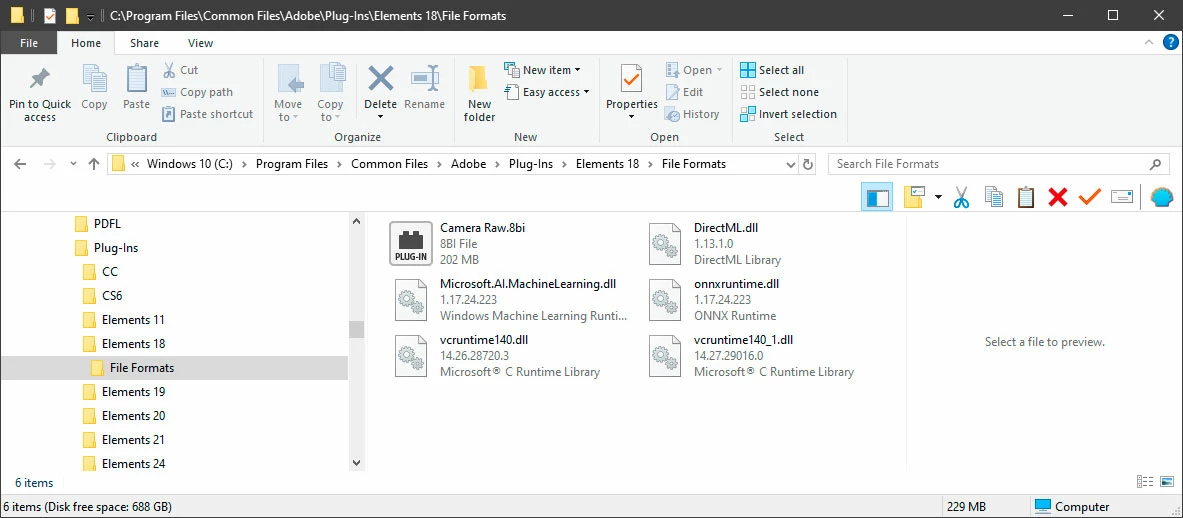The height and width of the screenshot is (518, 1183).
Task: Select Elements 24 folder in tree
Action: tap(133, 464)
